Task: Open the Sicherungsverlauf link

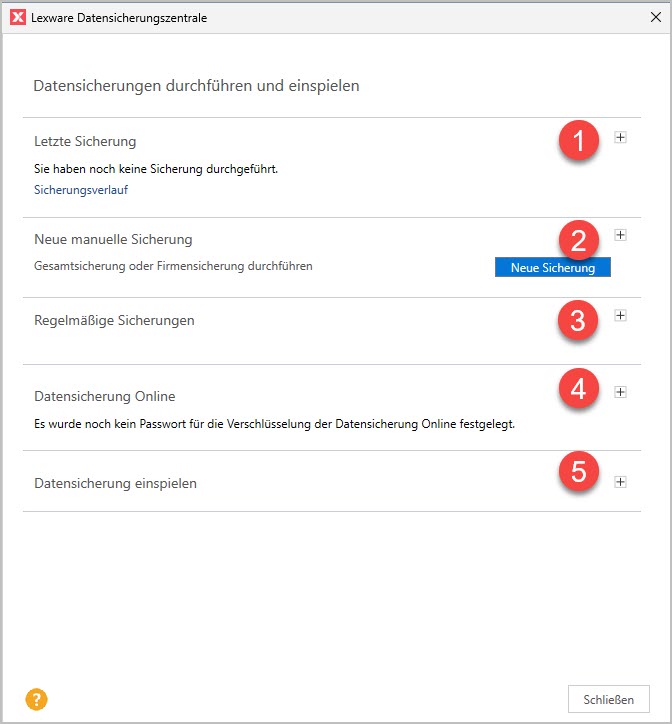Action: click(81, 189)
